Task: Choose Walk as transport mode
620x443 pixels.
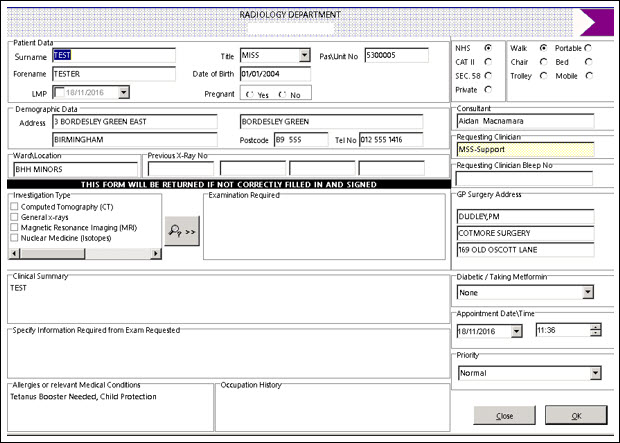Action: (544, 48)
